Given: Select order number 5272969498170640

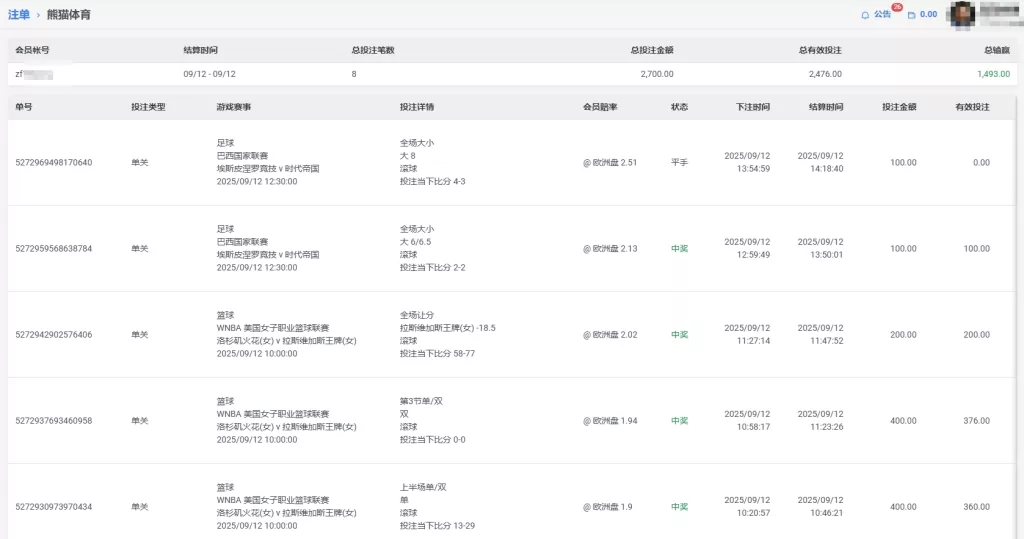Looking at the screenshot, I should pyautogui.click(x=54, y=162).
